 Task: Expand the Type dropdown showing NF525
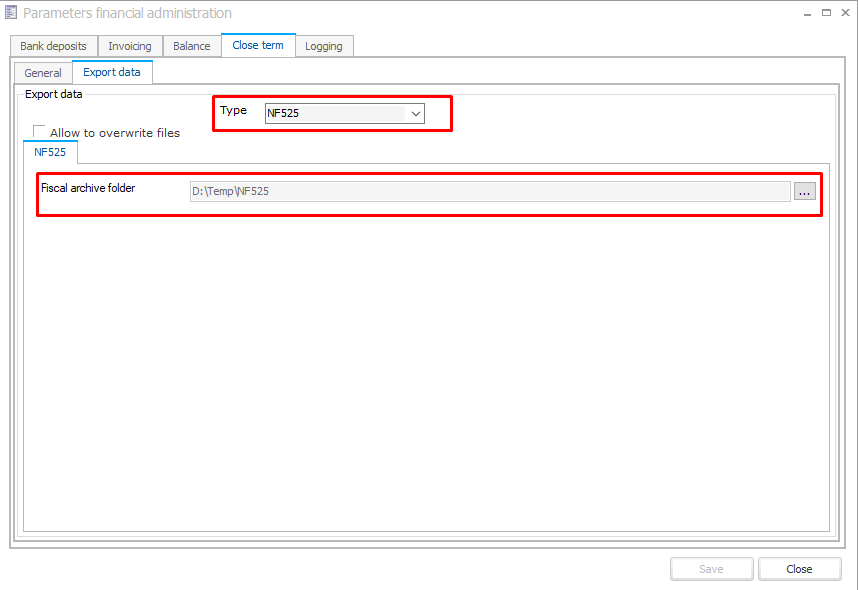(415, 114)
